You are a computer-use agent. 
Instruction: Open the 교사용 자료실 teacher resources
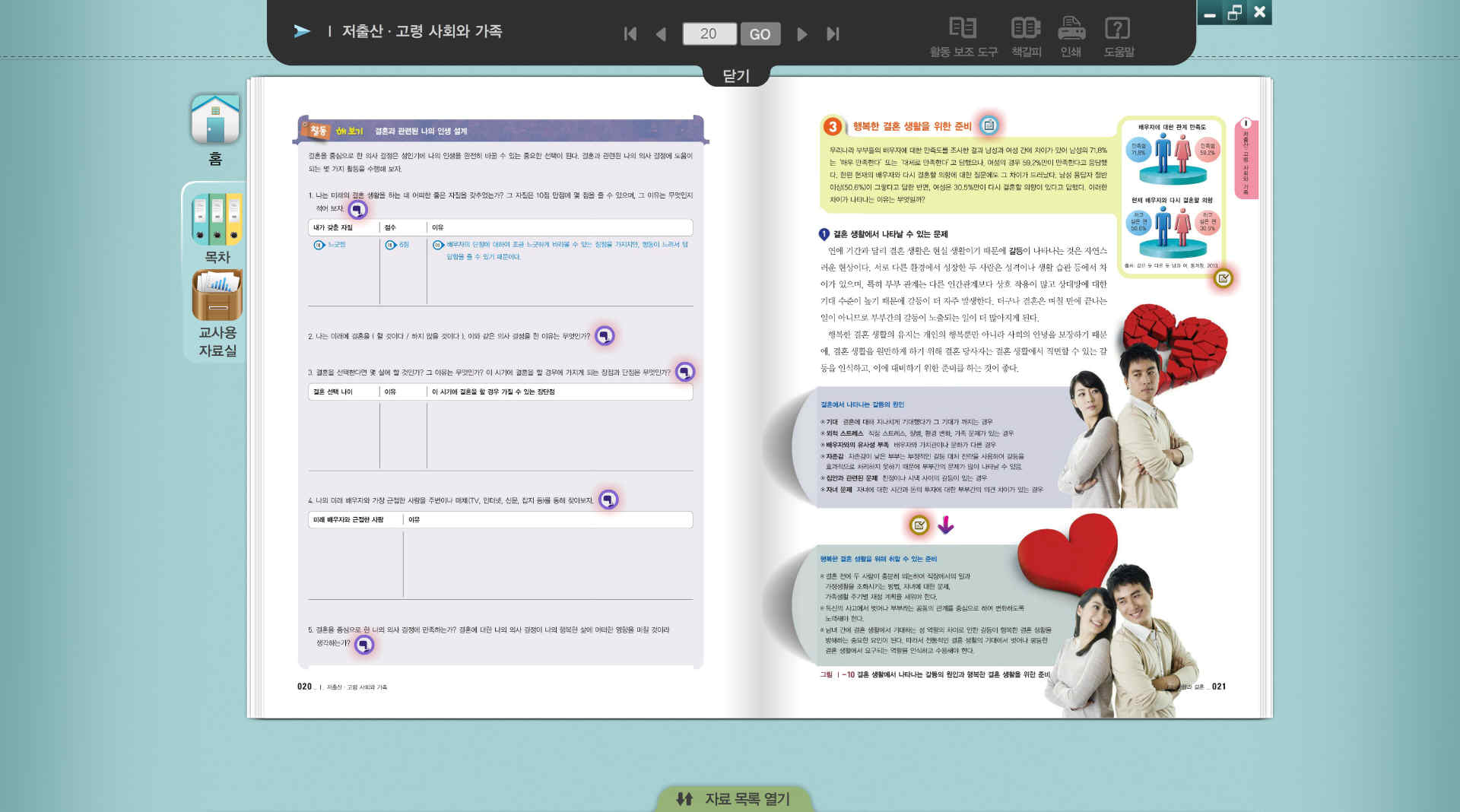tap(217, 313)
